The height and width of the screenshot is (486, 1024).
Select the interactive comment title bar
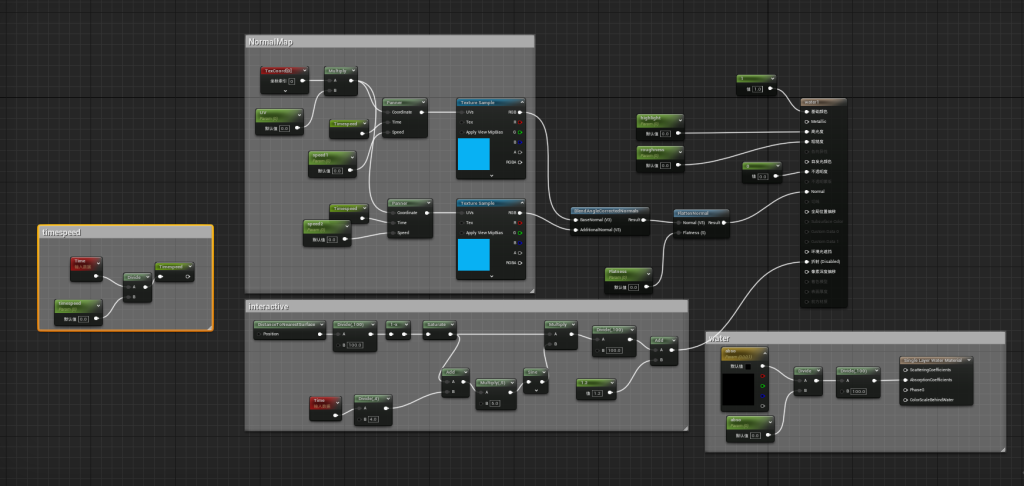(466, 306)
